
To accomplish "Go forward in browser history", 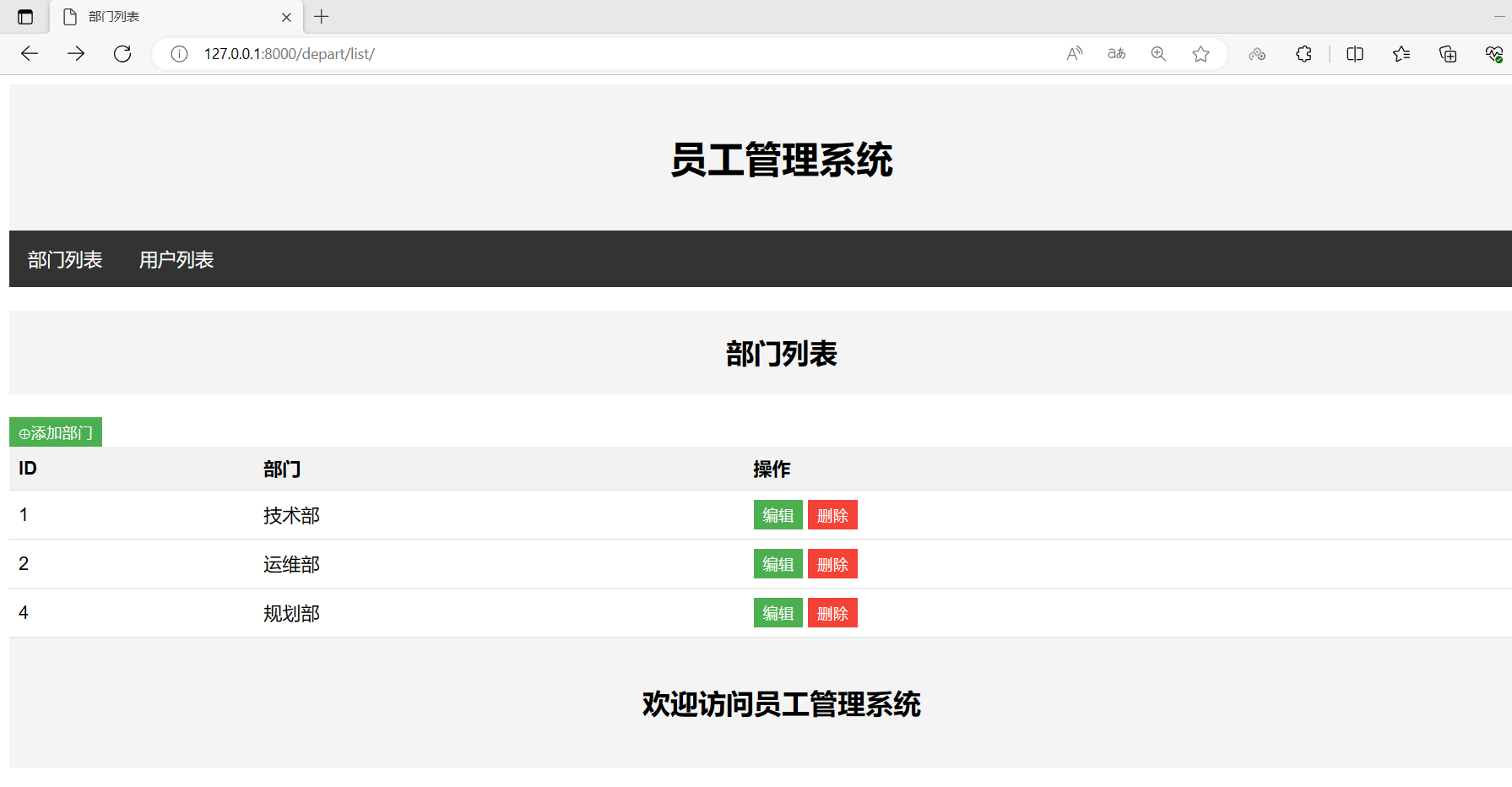I will pyautogui.click(x=76, y=54).
